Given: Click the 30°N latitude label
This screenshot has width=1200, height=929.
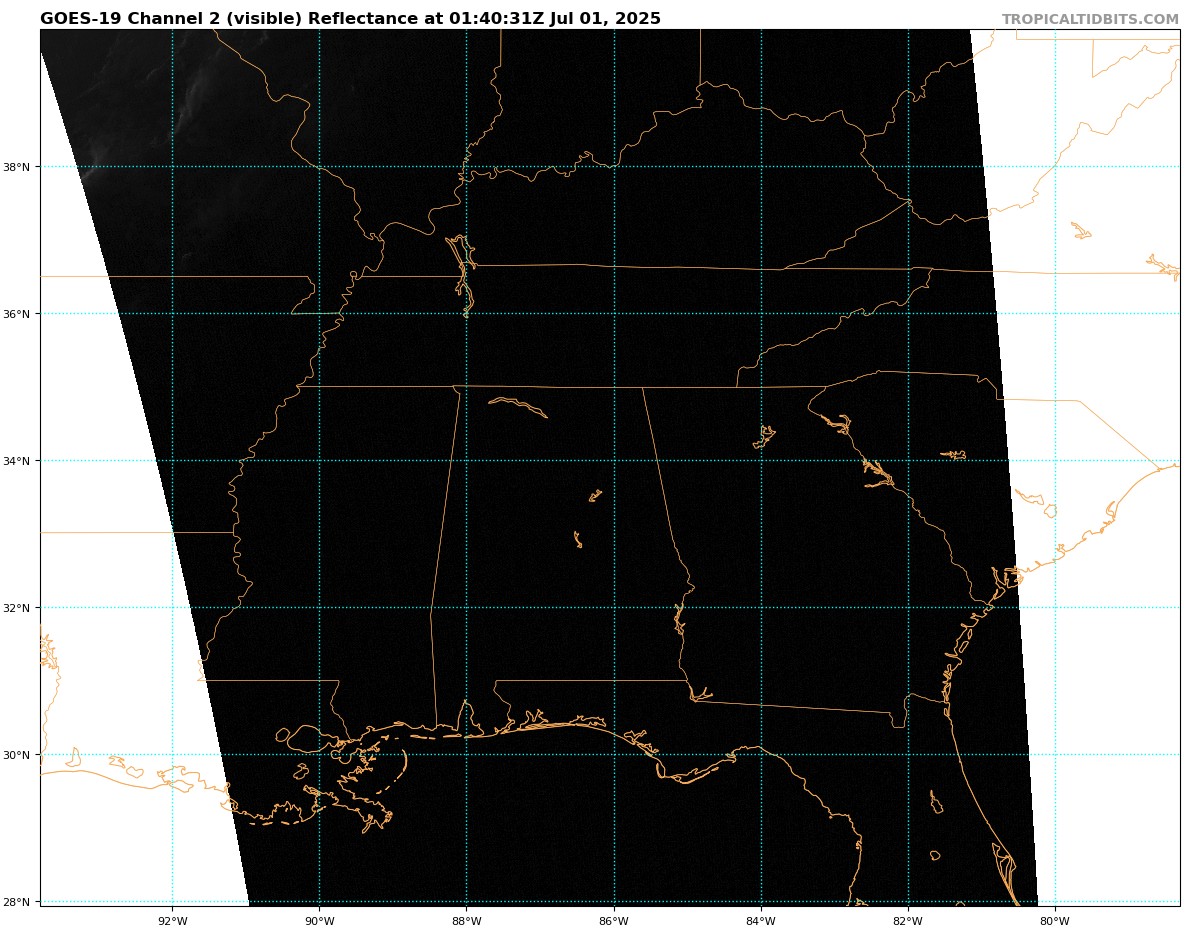Looking at the screenshot, I should click(17, 755).
